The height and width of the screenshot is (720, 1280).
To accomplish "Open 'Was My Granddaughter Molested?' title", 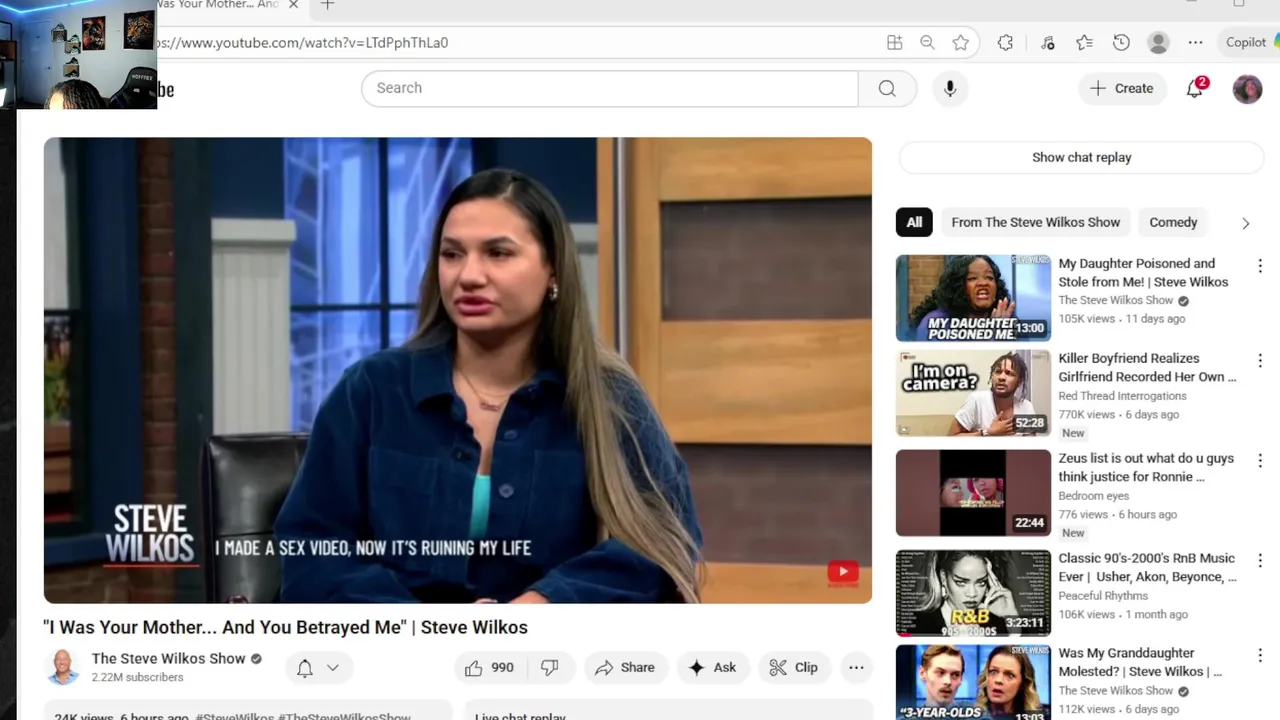I will click(x=1140, y=662).
